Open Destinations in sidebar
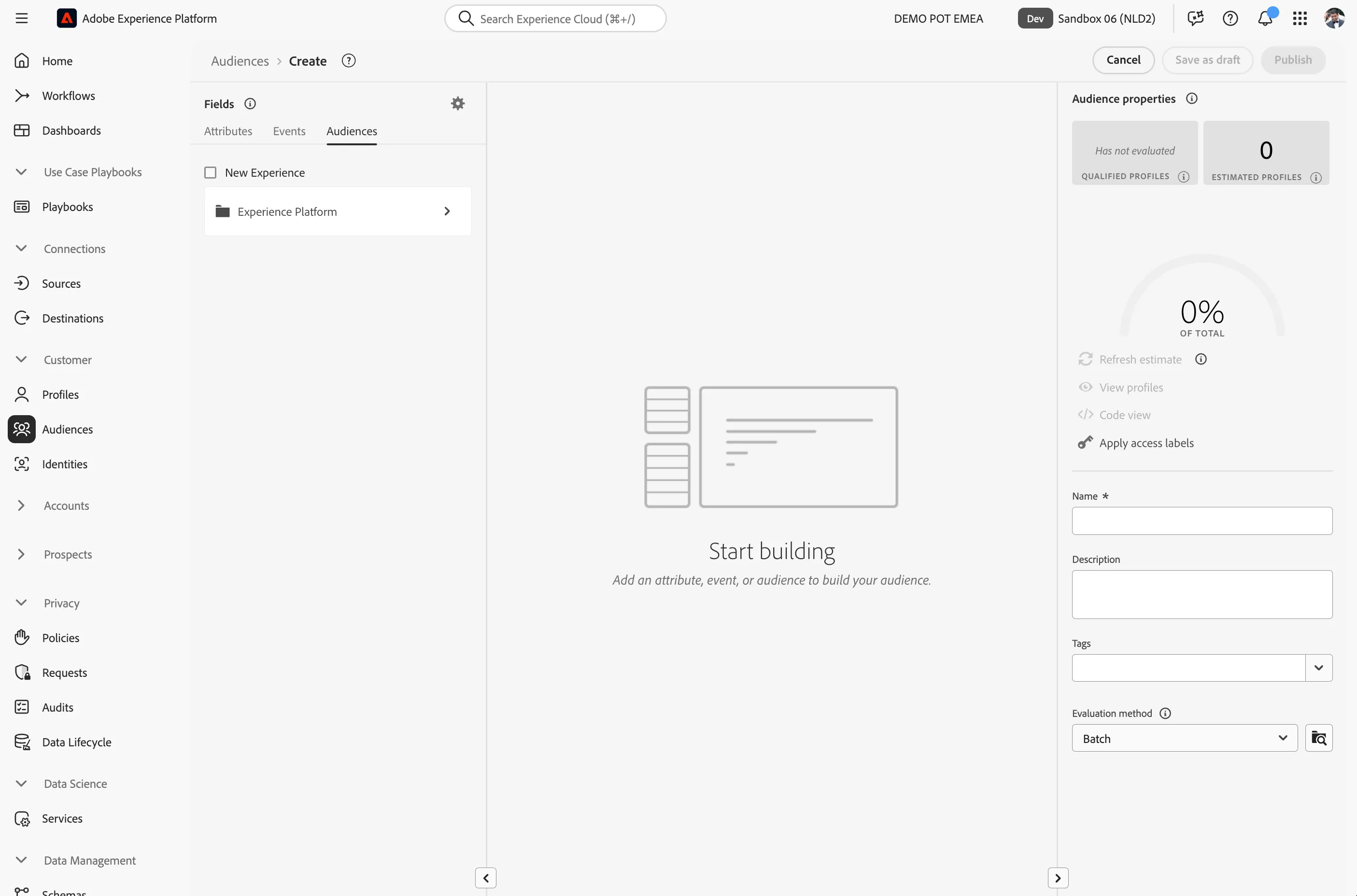The height and width of the screenshot is (896, 1357). pos(72,318)
